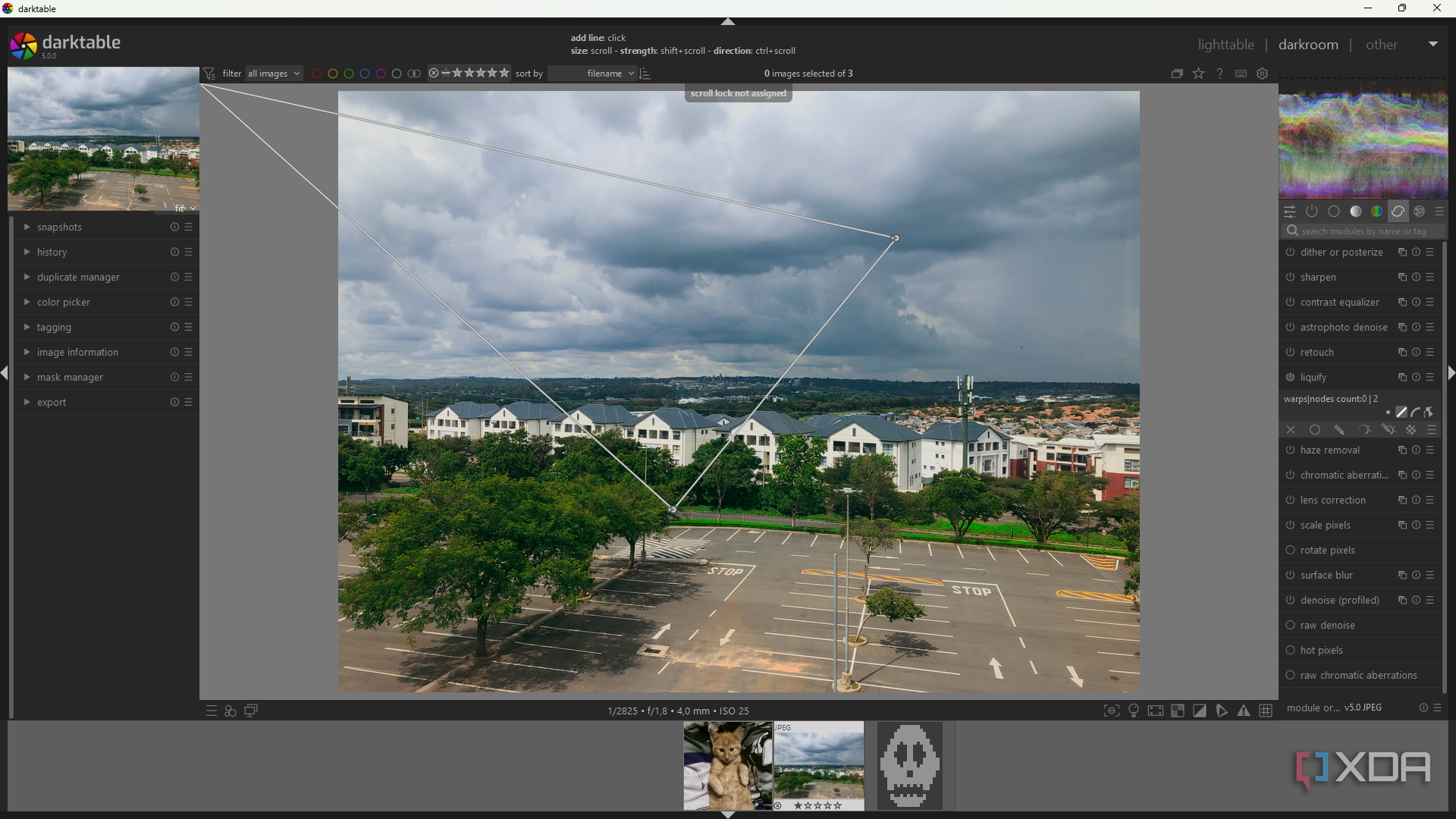
Task: Enable contrast equalizer module
Action: pyautogui.click(x=1290, y=303)
